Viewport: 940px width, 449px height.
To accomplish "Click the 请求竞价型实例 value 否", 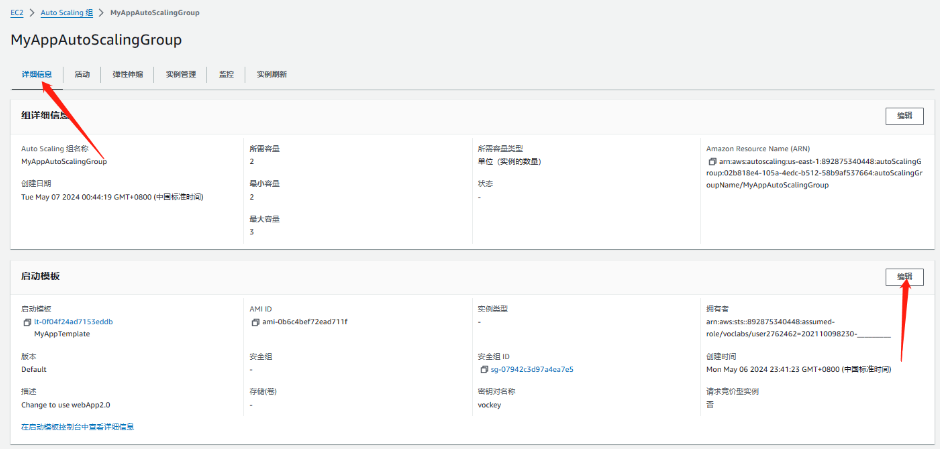I will (x=710, y=405).
